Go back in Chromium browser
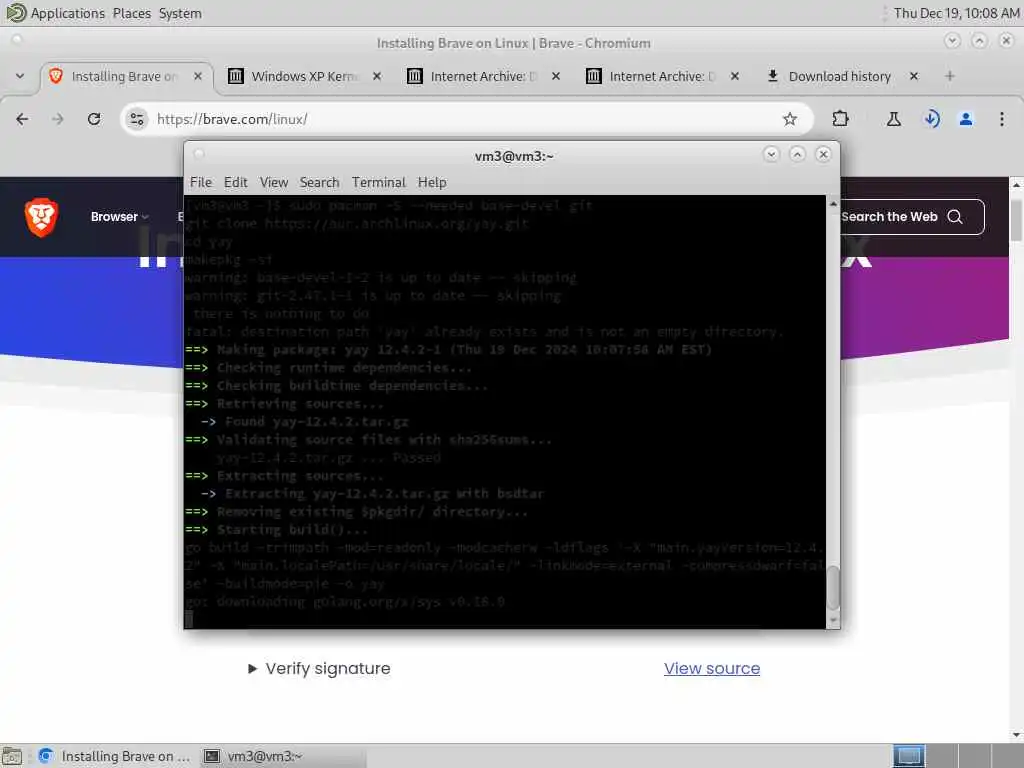The height and width of the screenshot is (768, 1024). [22, 119]
